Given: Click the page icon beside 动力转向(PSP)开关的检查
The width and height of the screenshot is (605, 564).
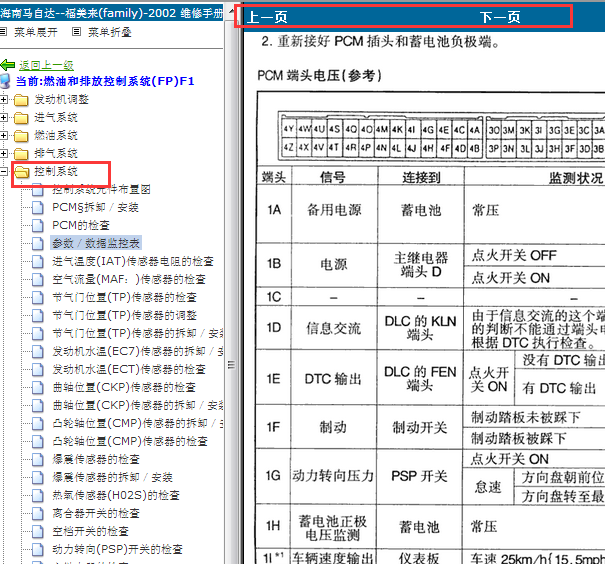Looking at the screenshot, I should point(37,549).
